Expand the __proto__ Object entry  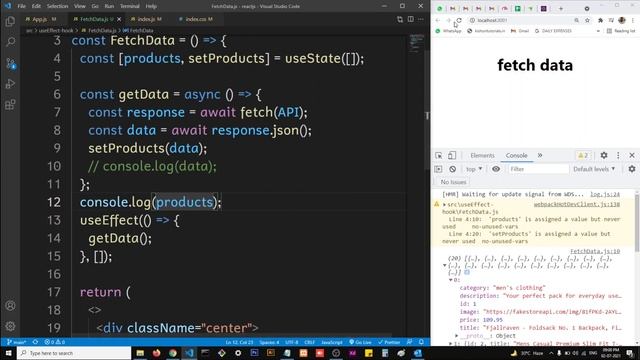(457, 336)
